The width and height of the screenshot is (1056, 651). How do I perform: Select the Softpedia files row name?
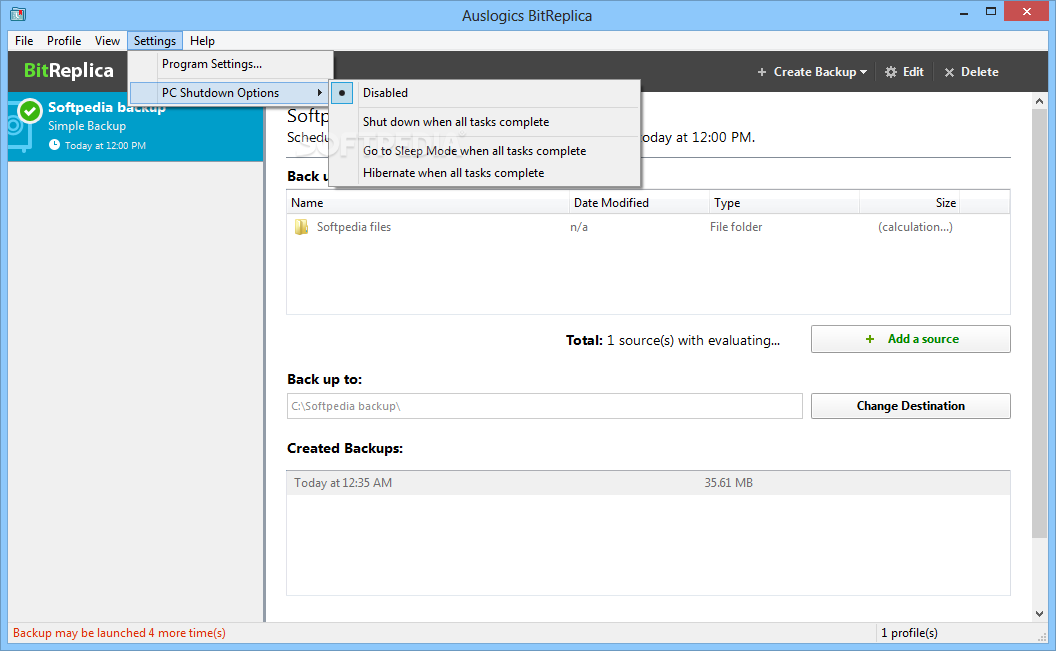coord(354,227)
